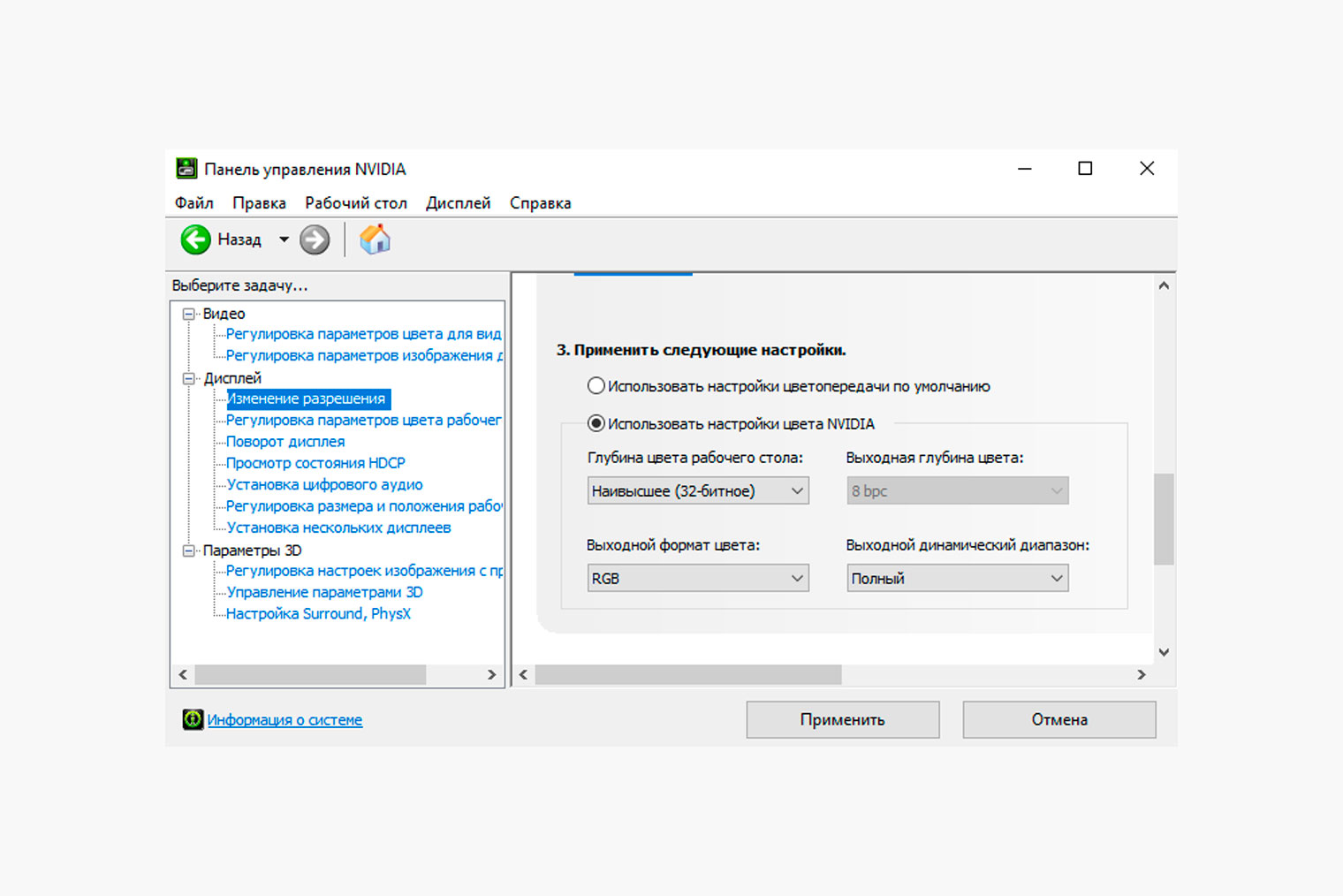Click the green Back arrow icon

195,239
